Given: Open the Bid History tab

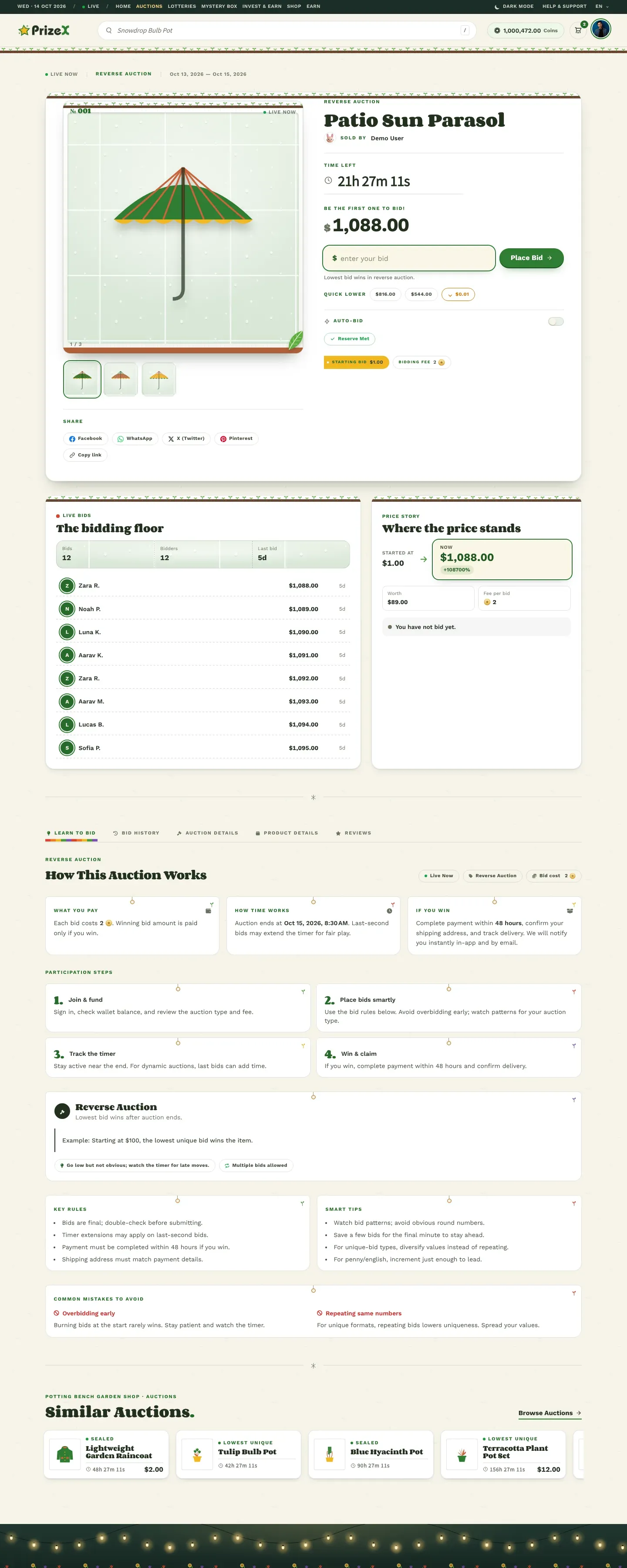Looking at the screenshot, I should pos(136,833).
